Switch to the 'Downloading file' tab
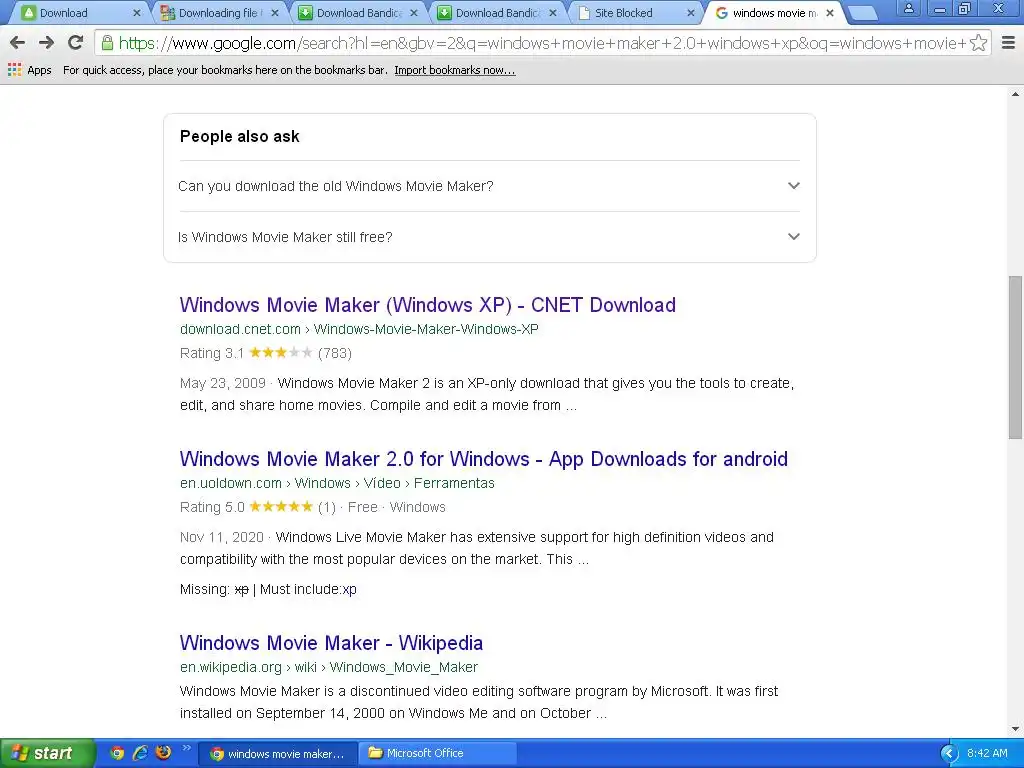 (219, 13)
